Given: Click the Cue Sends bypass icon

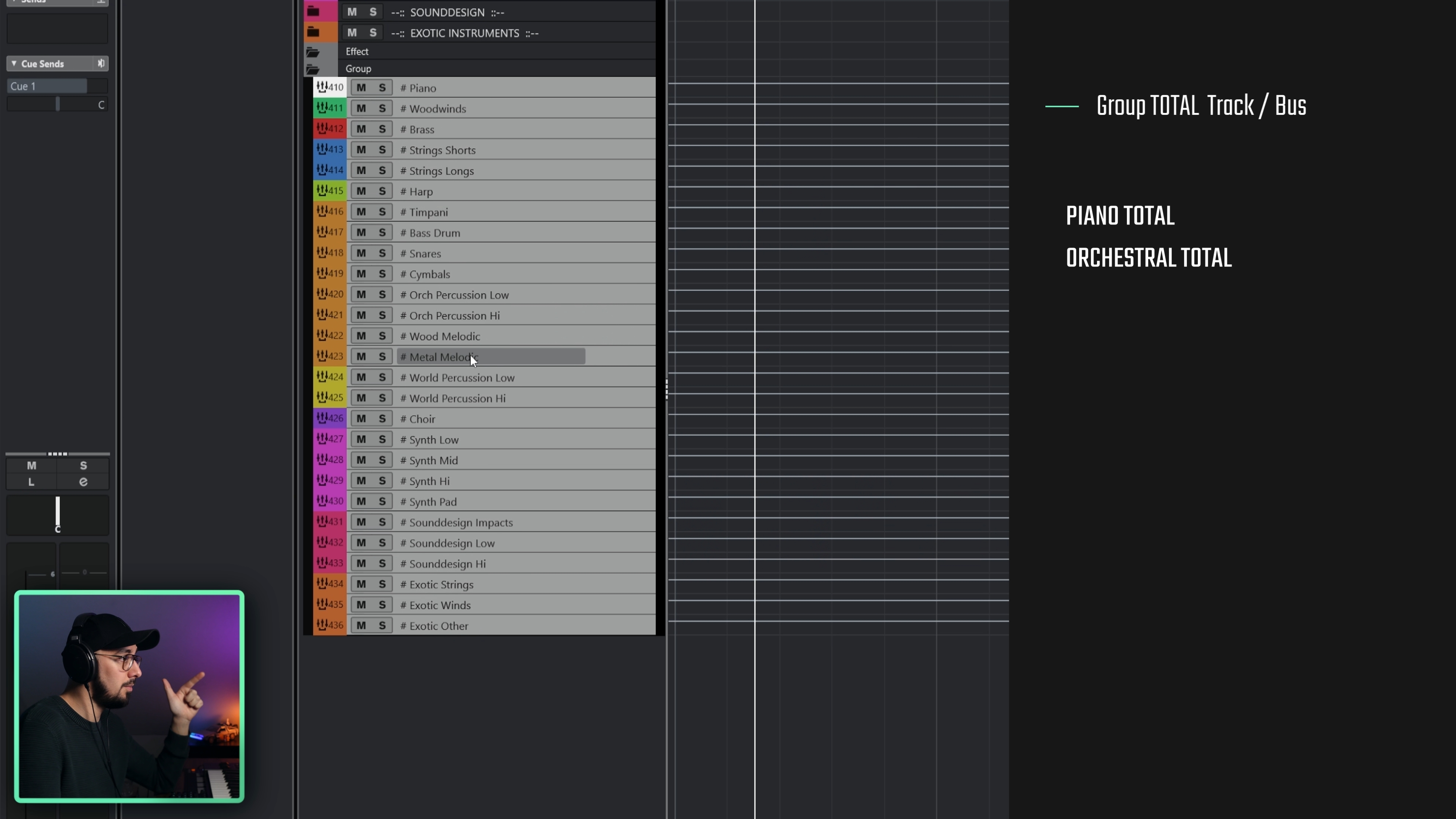Looking at the screenshot, I should [101, 63].
